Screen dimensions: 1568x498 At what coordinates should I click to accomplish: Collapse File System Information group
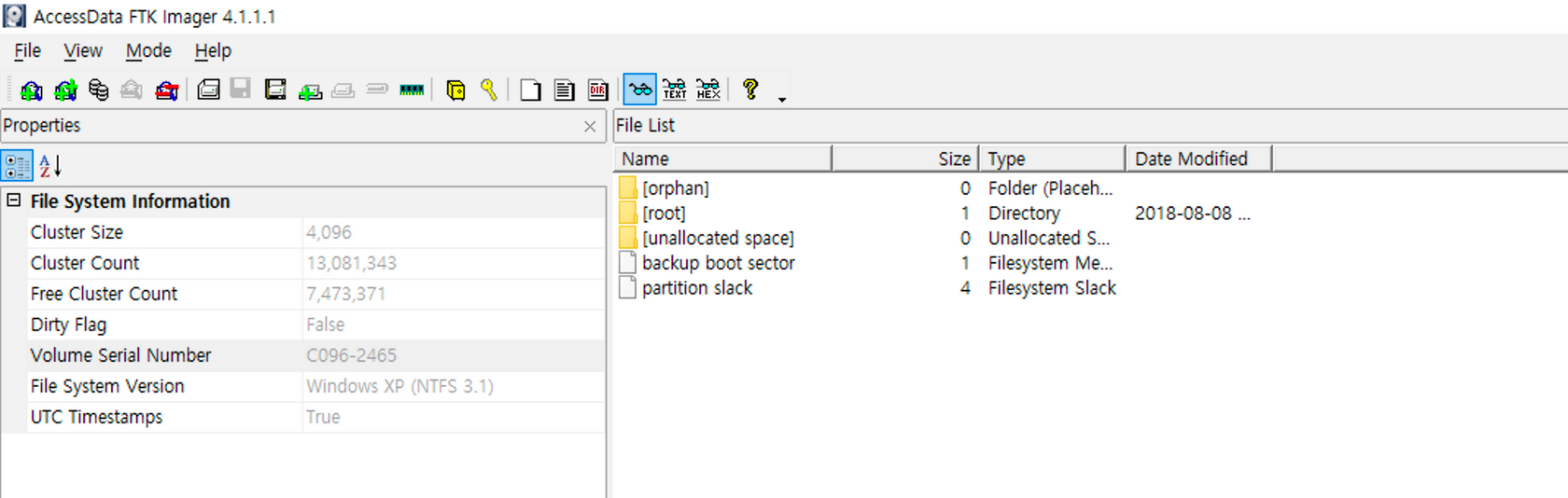(x=13, y=201)
